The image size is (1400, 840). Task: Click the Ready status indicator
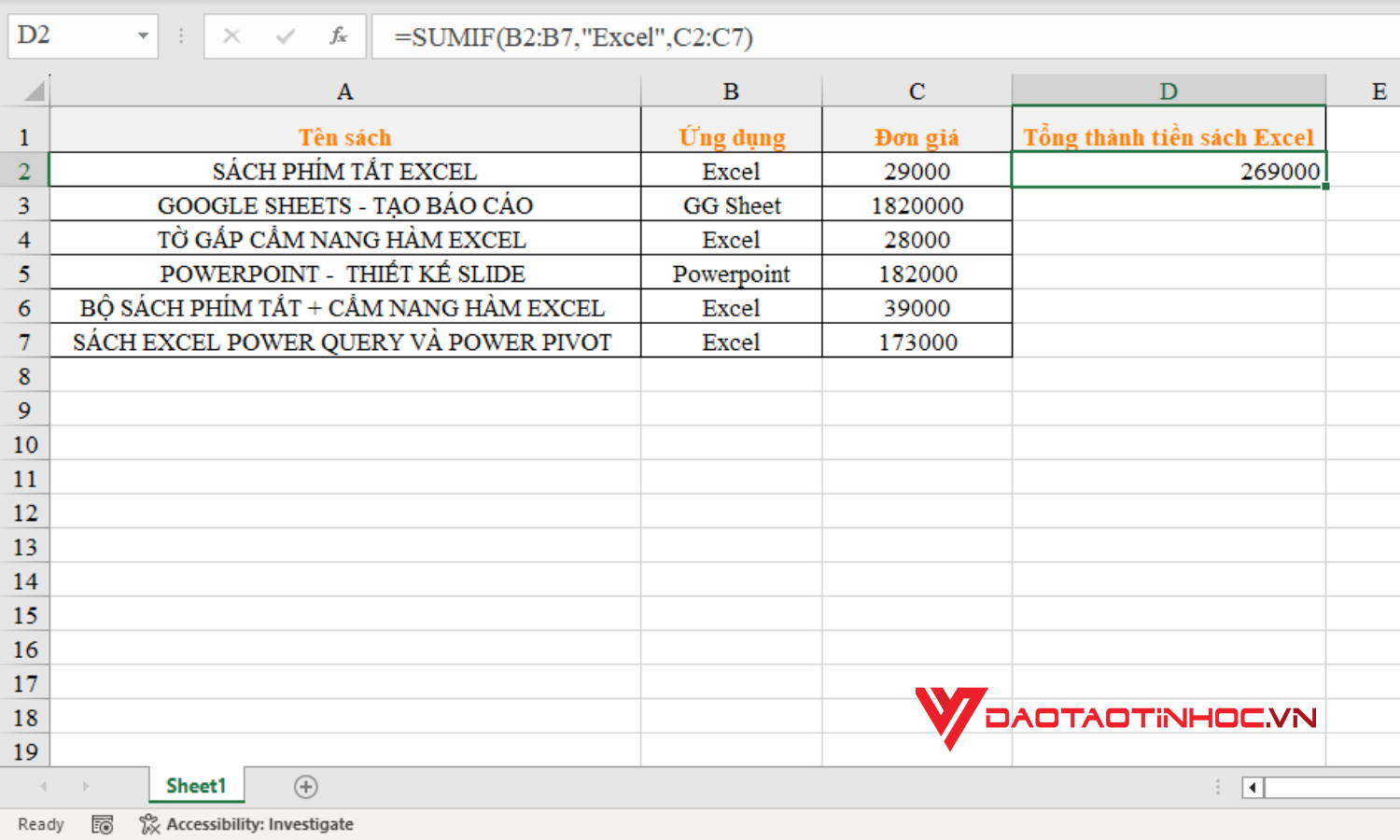coord(41,824)
